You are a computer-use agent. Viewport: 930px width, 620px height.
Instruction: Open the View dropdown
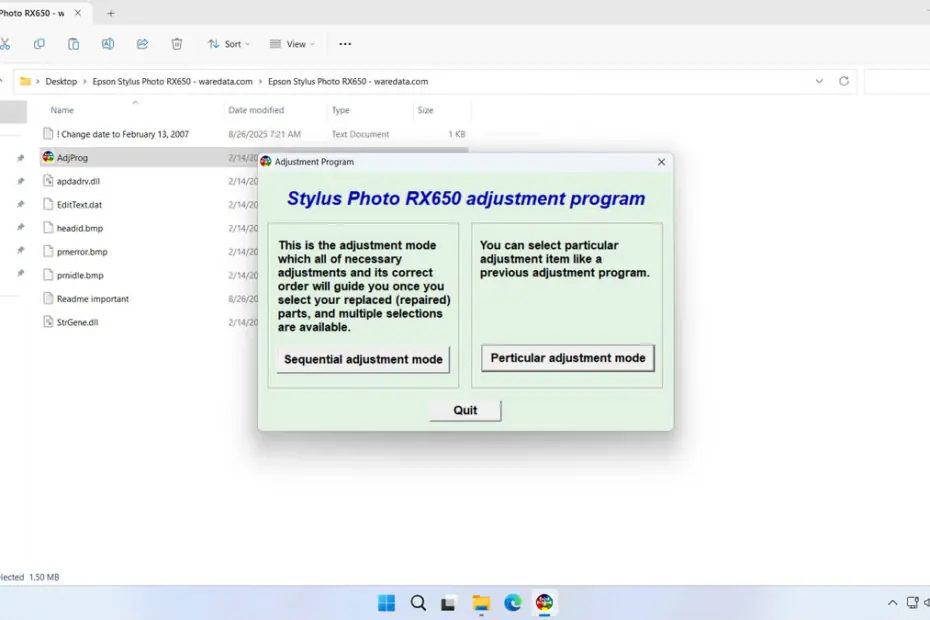coord(292,44)
